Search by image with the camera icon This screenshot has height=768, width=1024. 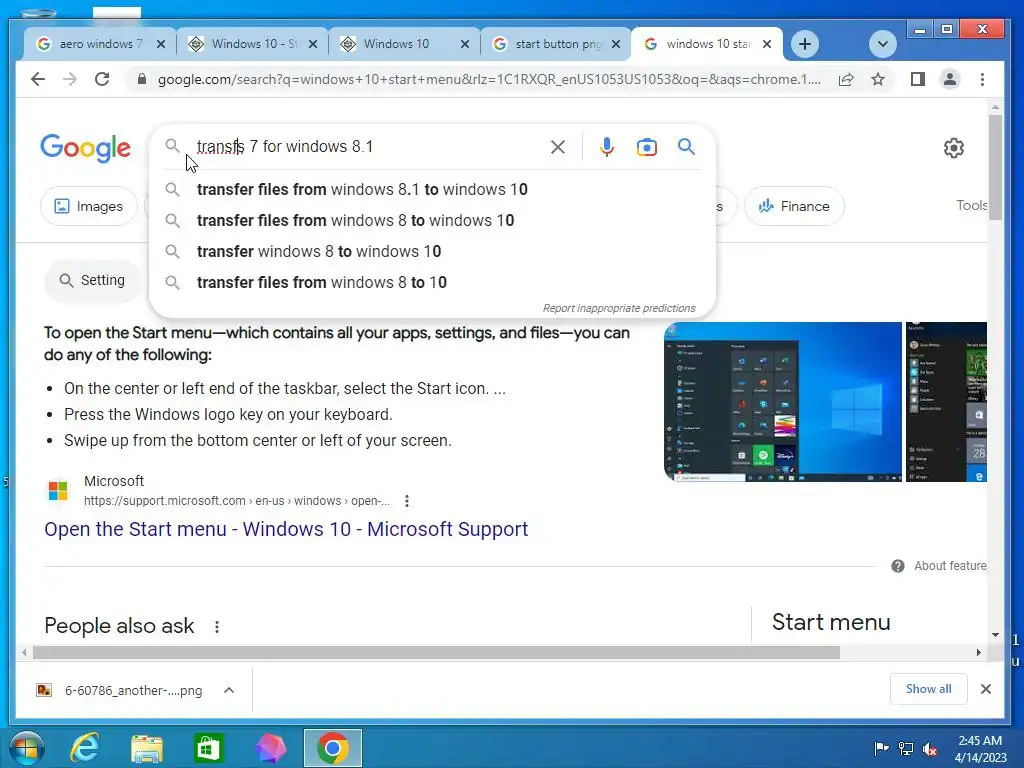click(647, 147)
